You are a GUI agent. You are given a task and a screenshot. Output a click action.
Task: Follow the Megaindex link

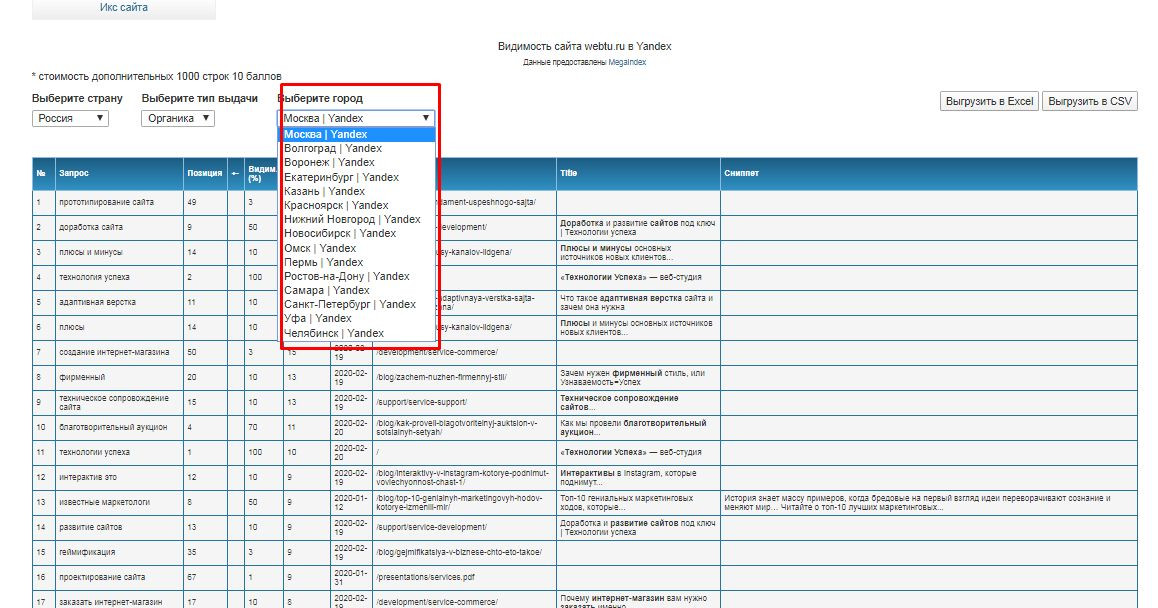click(x=627, y=63)
